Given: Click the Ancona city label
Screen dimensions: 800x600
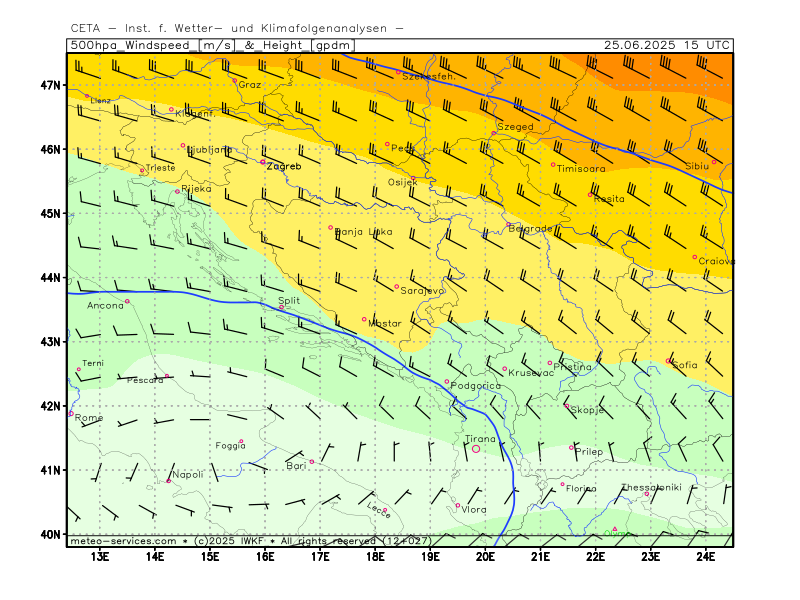Looking at the screenshot, I should [105, 306].
